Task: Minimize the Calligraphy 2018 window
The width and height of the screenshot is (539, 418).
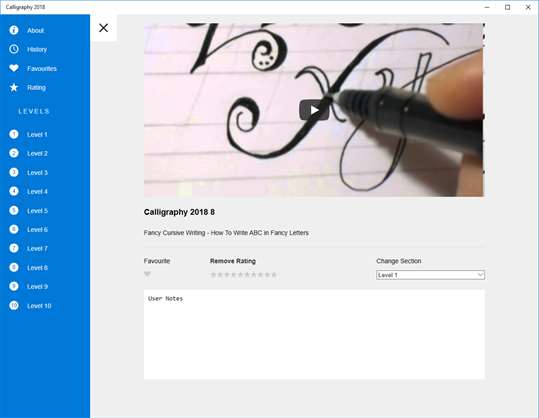Action: point(487,7)
